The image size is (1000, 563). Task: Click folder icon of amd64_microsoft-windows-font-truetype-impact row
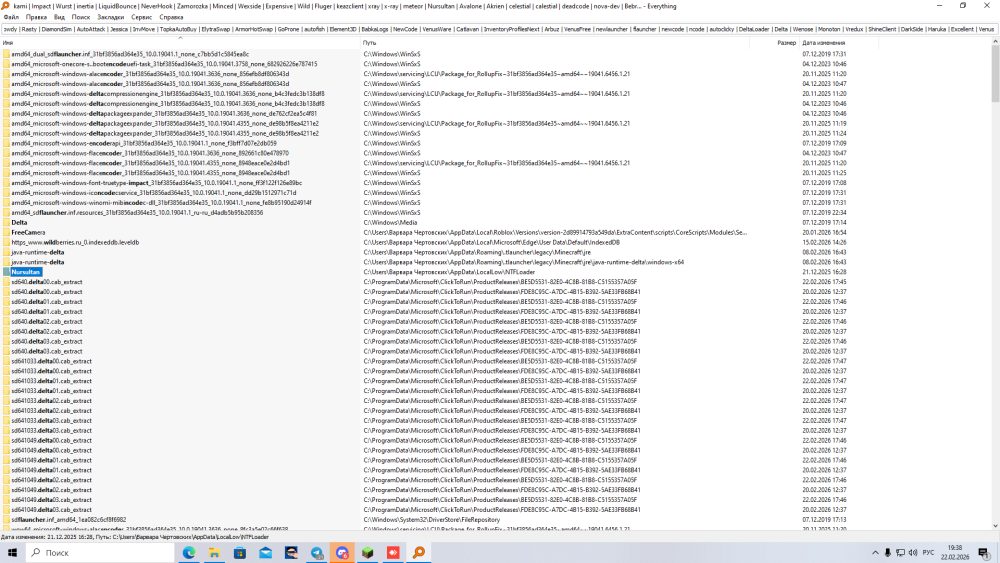6,183
